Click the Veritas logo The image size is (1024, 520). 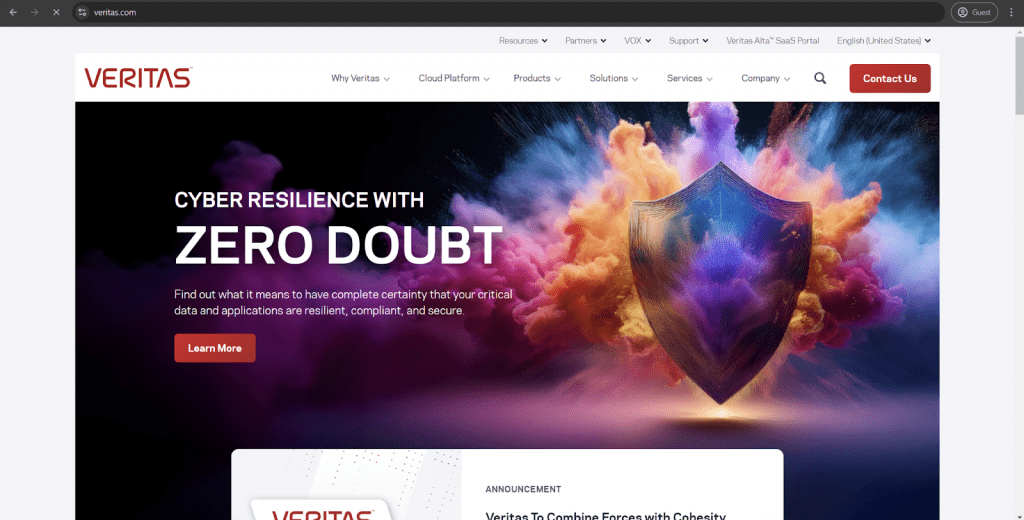point(138,78)
